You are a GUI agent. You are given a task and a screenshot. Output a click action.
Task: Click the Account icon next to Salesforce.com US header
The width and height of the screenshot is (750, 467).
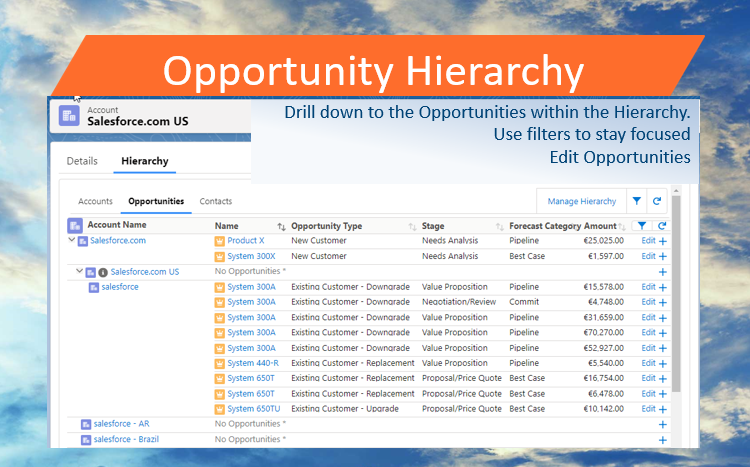(x=68, y=115)
